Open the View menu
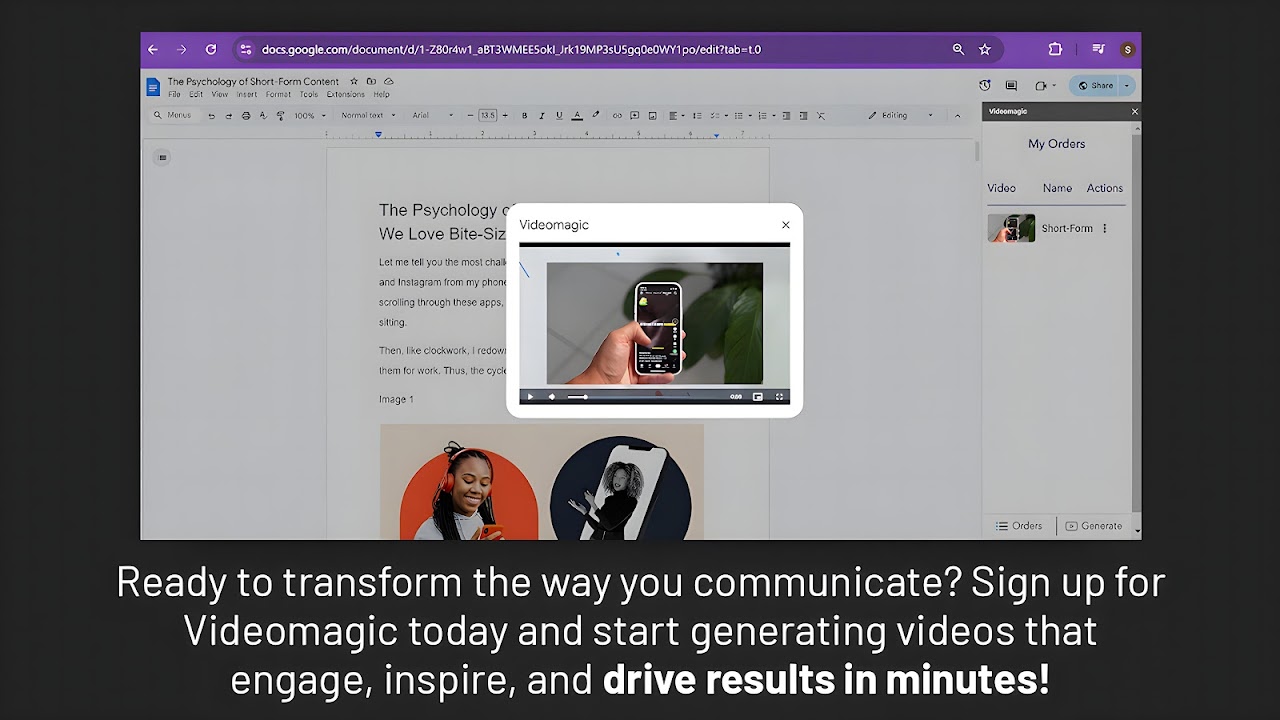The width and height of the screenshot is (1280, 720). [x=220, y=95]
